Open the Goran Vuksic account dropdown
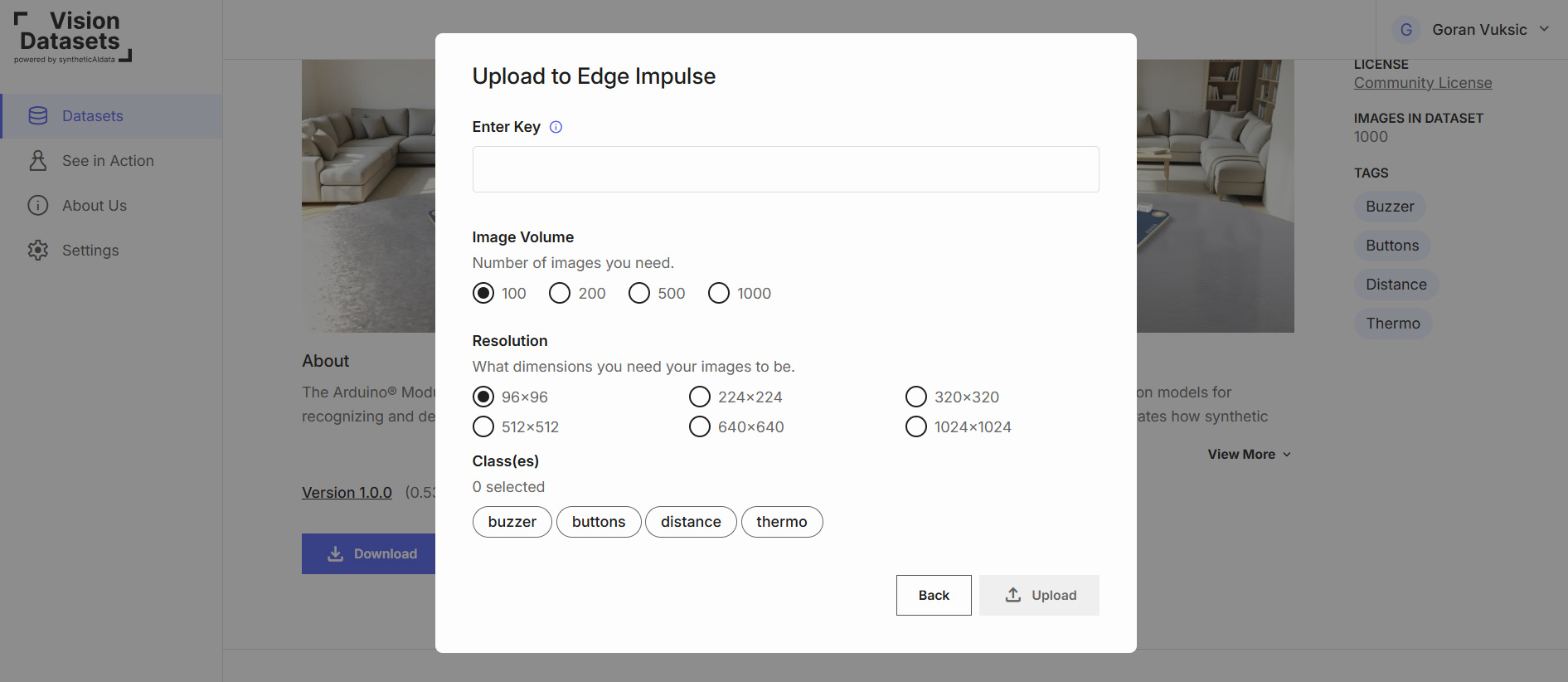The image size is (1568, 682). tap(1472, 30)
